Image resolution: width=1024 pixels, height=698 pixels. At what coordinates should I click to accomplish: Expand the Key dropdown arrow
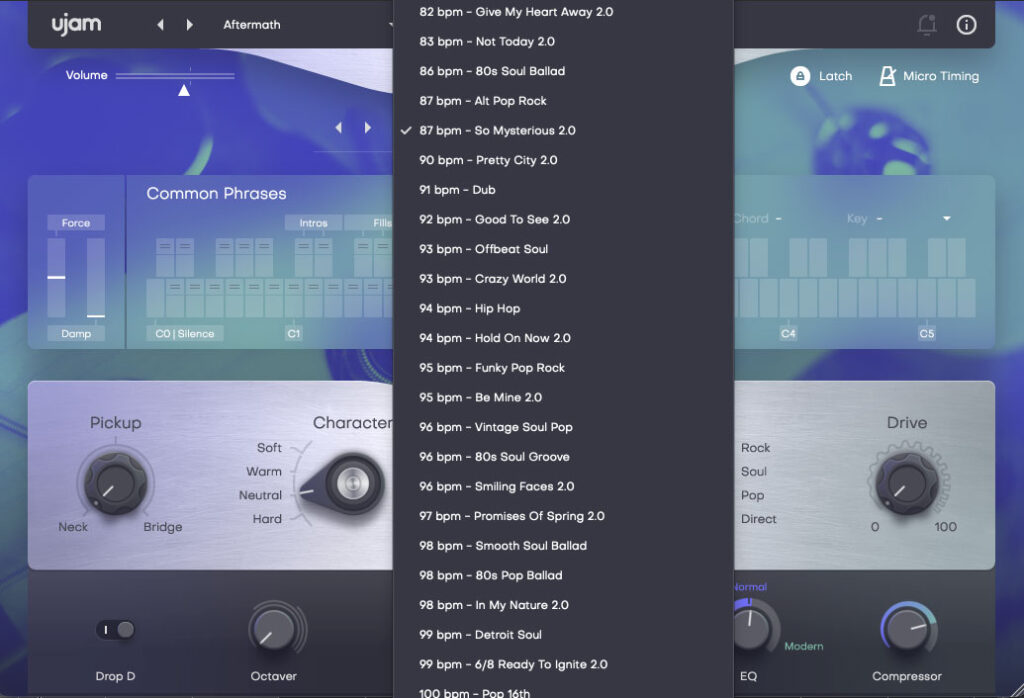coord(946,219)
